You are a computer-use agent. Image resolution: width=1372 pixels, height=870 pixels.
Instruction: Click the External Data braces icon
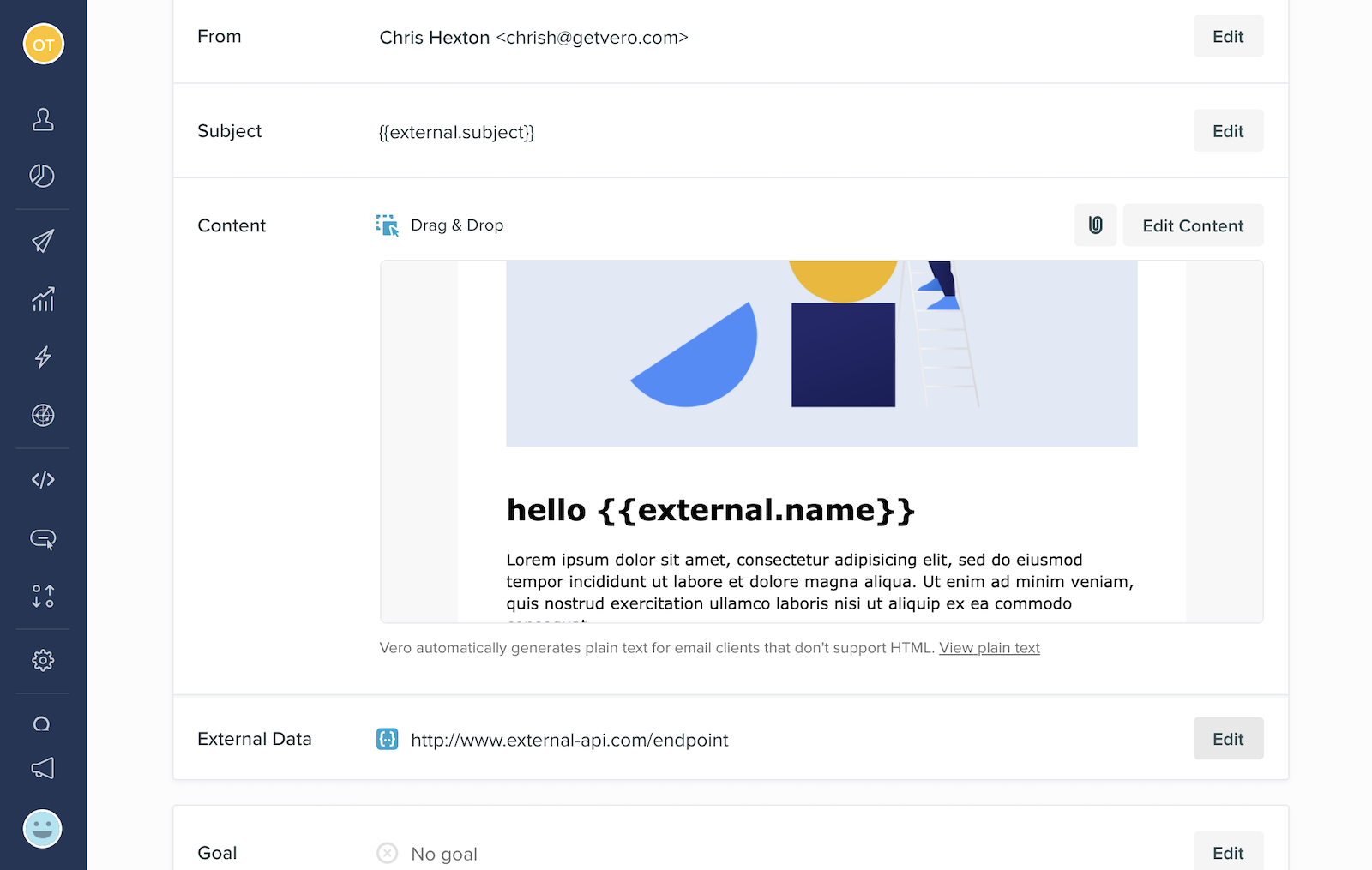(387, 738)
